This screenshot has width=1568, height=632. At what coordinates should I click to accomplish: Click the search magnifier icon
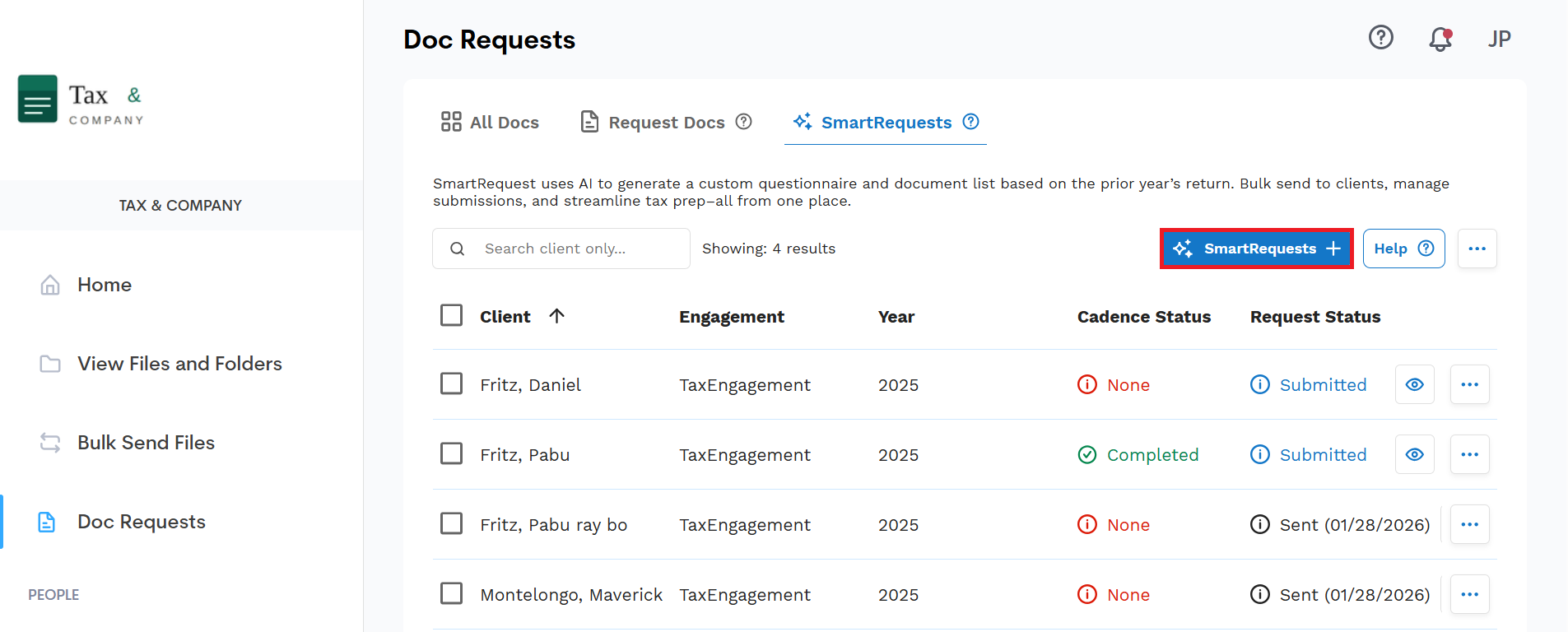pyautogui.click(x=458, y=249)
